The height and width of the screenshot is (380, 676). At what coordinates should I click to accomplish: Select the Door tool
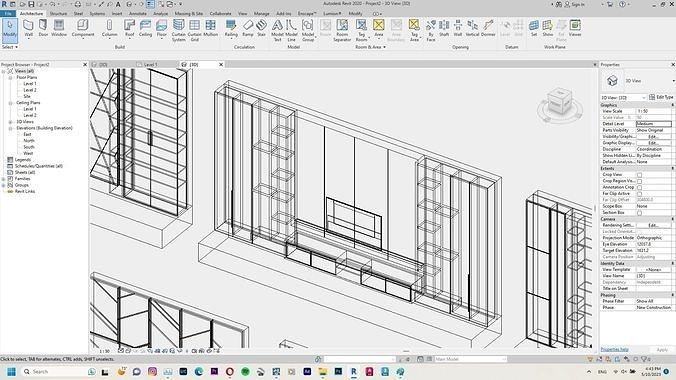43,28
